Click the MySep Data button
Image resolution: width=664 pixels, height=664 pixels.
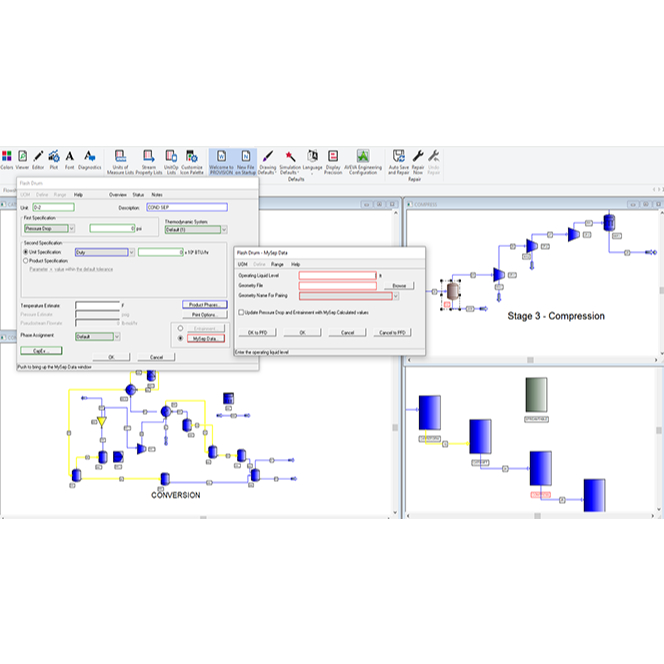(205, 339)
